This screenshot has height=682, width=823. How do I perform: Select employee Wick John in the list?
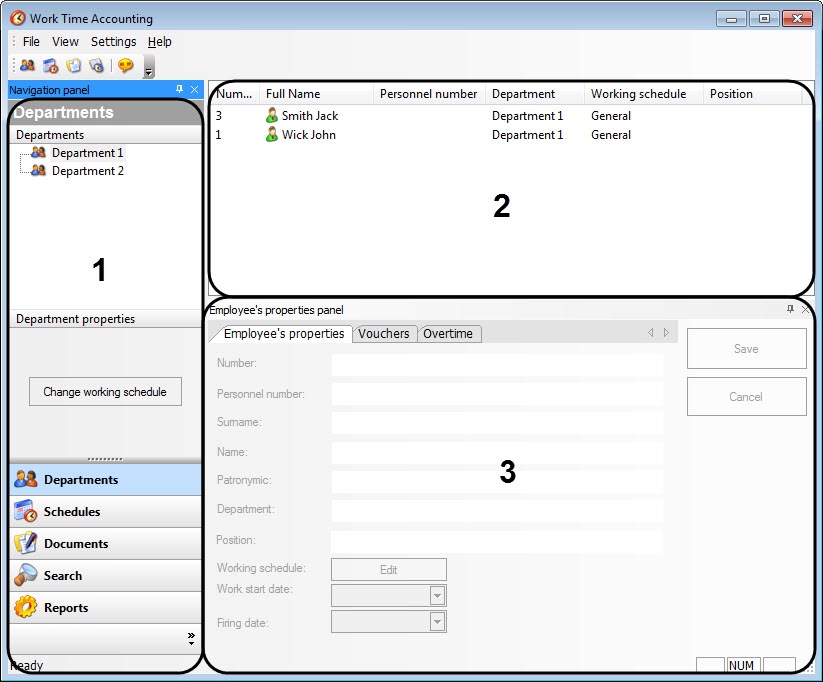click(308, 135)
